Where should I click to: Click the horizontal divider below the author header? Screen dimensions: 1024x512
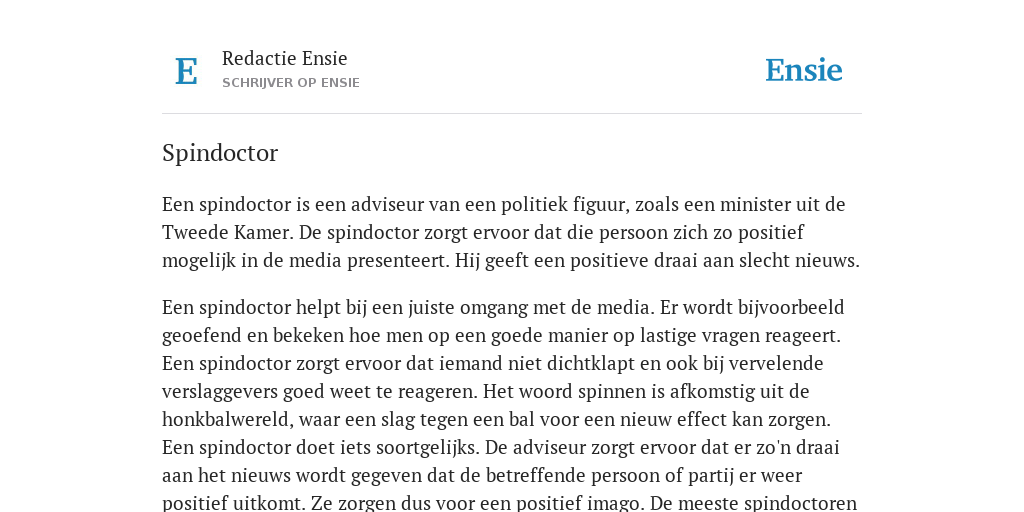click(512, 114)
